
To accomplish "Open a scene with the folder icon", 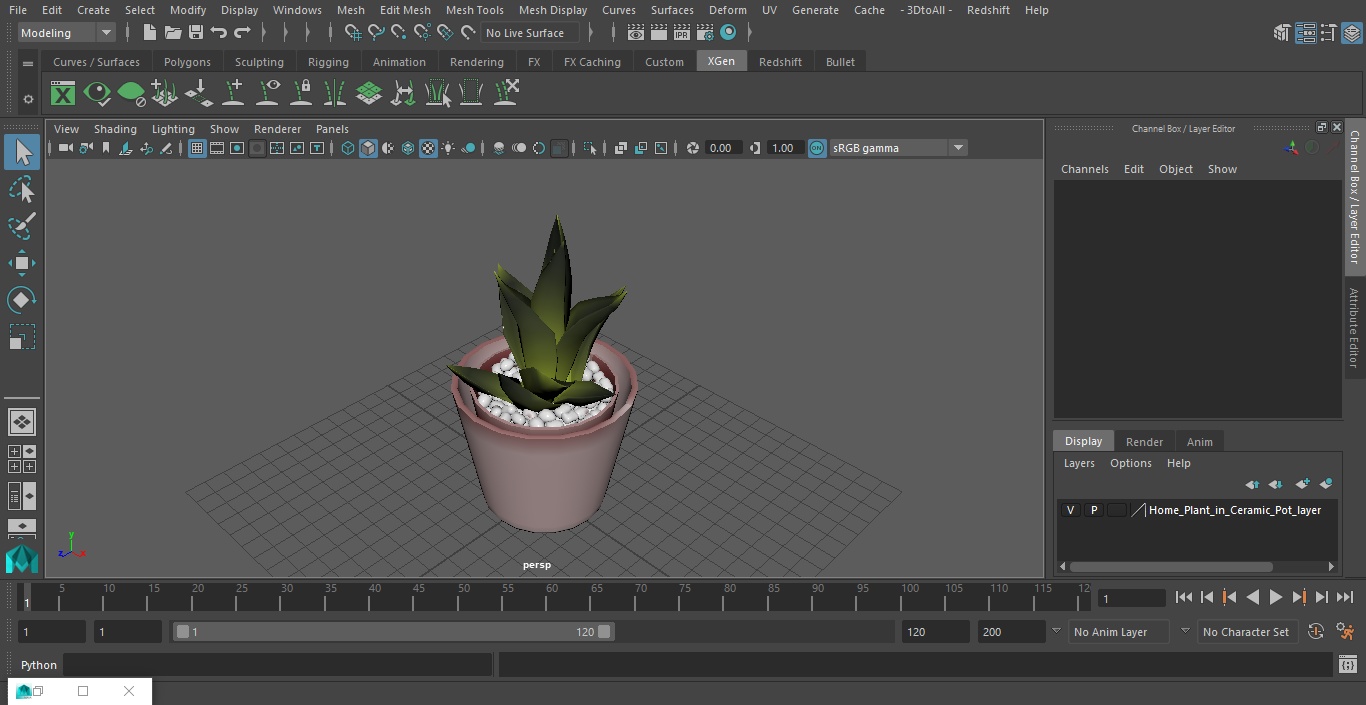I will pyautogui.click(x=173, y=33).
